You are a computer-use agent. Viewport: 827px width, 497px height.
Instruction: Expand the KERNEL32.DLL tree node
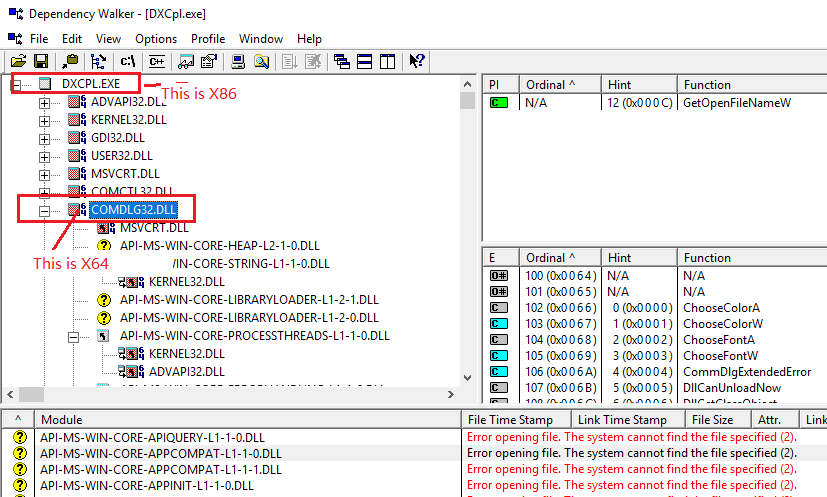[44, 121]
